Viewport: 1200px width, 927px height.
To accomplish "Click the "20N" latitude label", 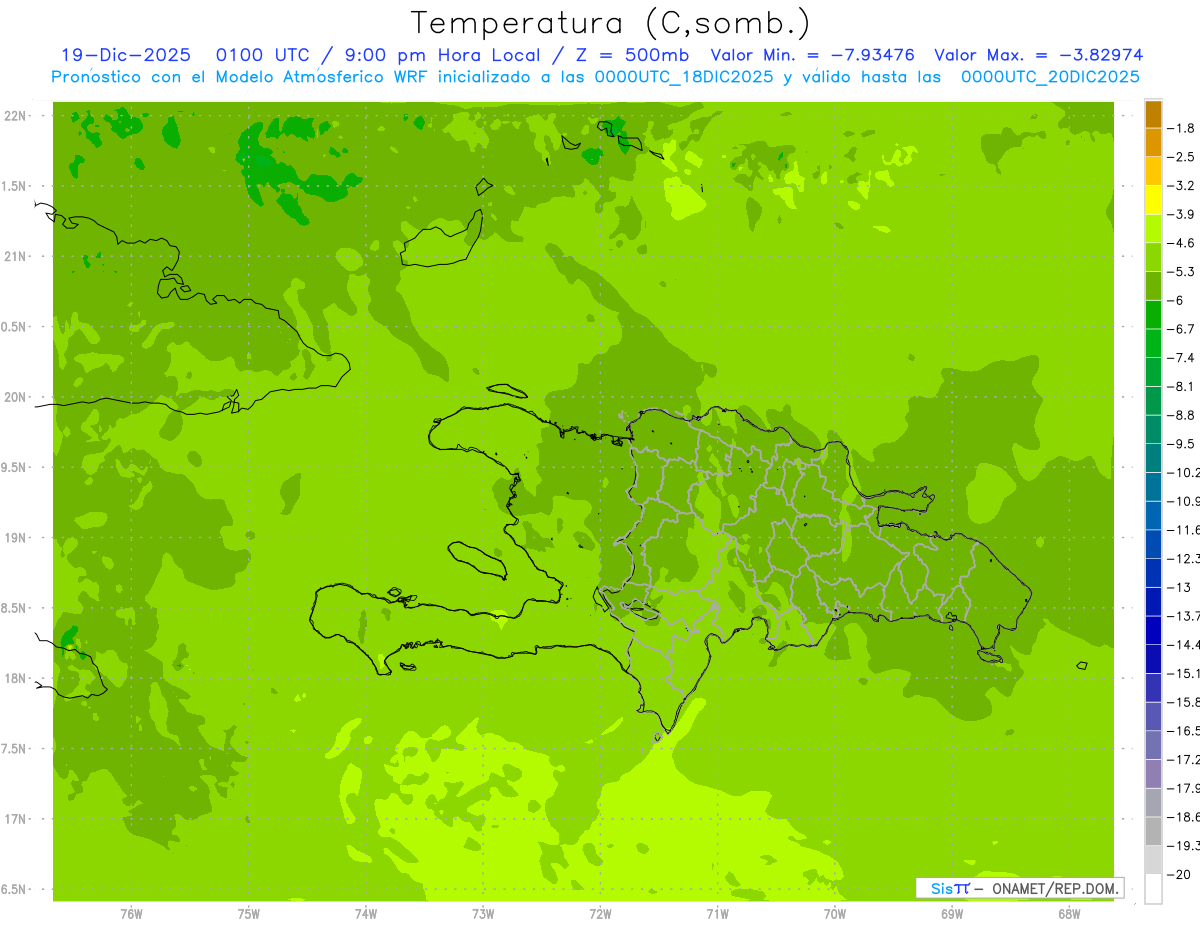I will click(16, 397).
